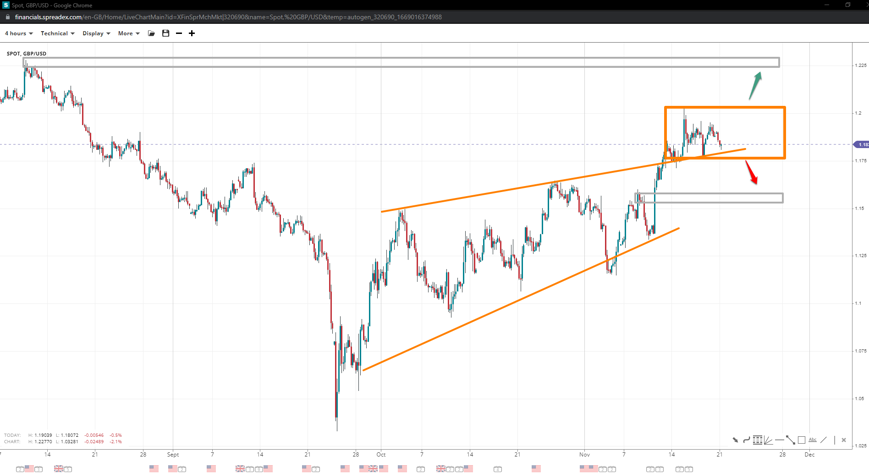Zoom out using the minus icon
869x473 pixels.
pos(179,33)
